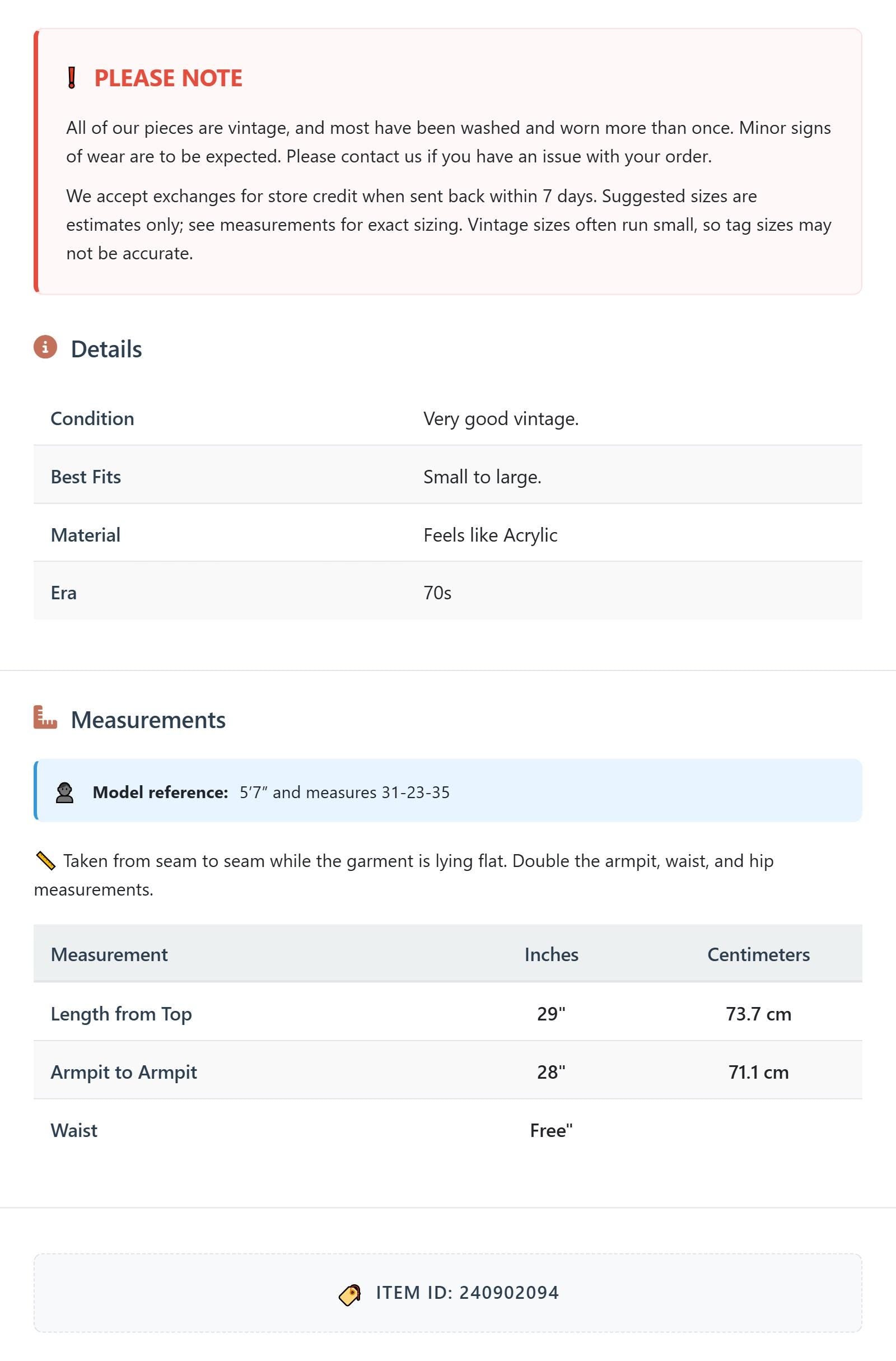896x1361 pixels.
Task: Click the red exclamation mark icon
Action: tap(72, 78)
